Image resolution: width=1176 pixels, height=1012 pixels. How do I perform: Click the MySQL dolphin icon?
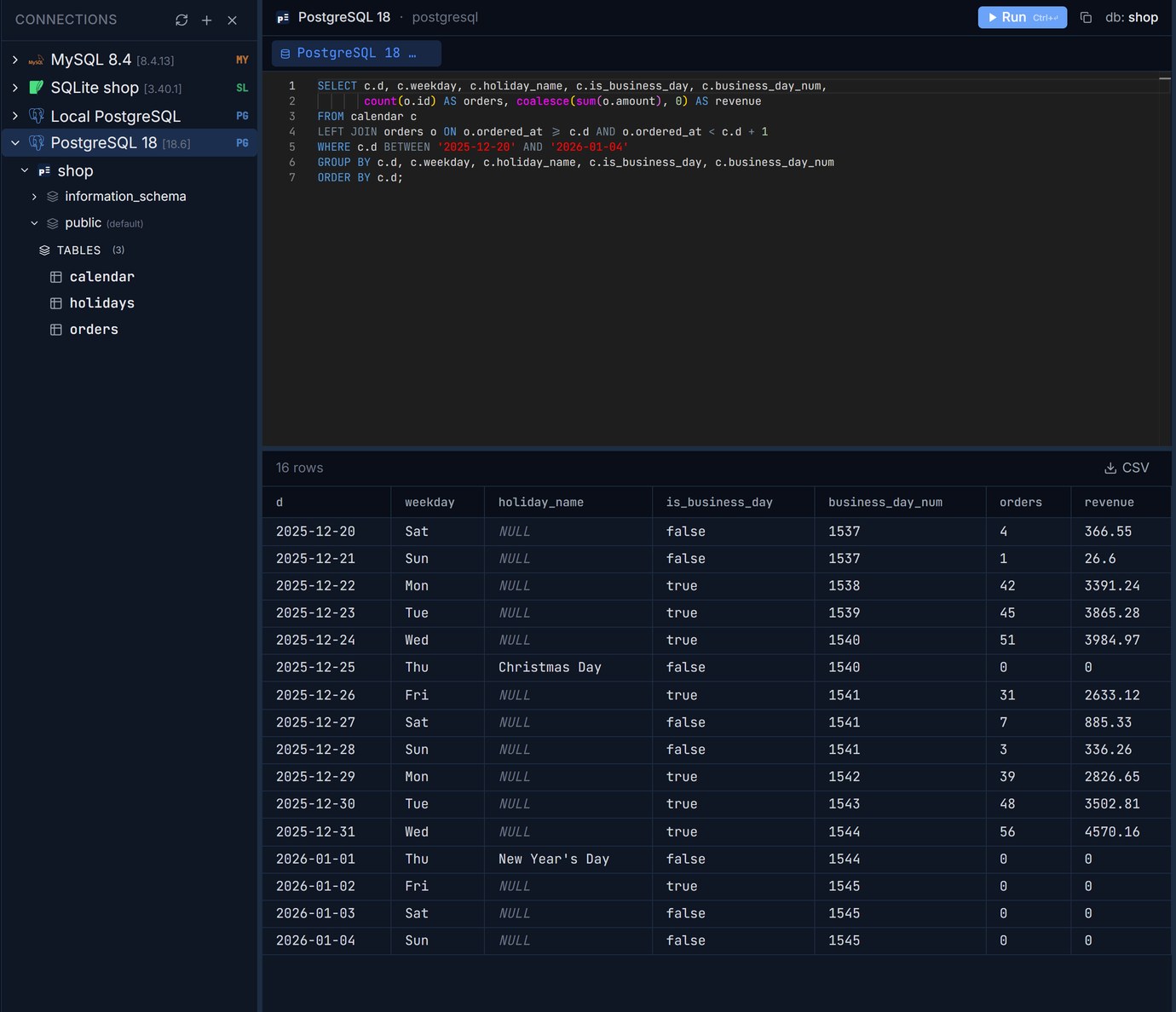click(36, 60)
